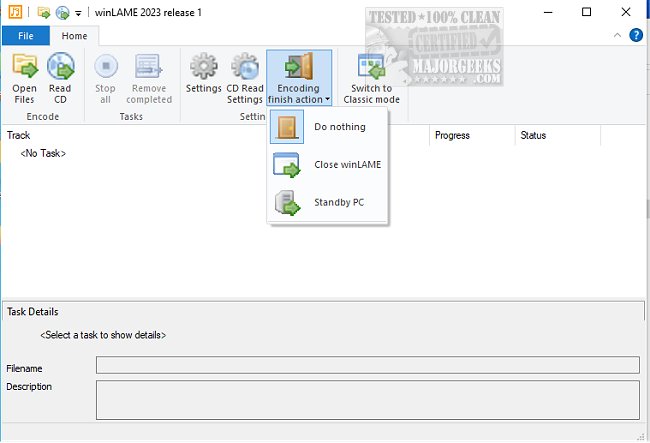
Task: Click the winLAME app icon in title bar
Action: coord(15,12)
